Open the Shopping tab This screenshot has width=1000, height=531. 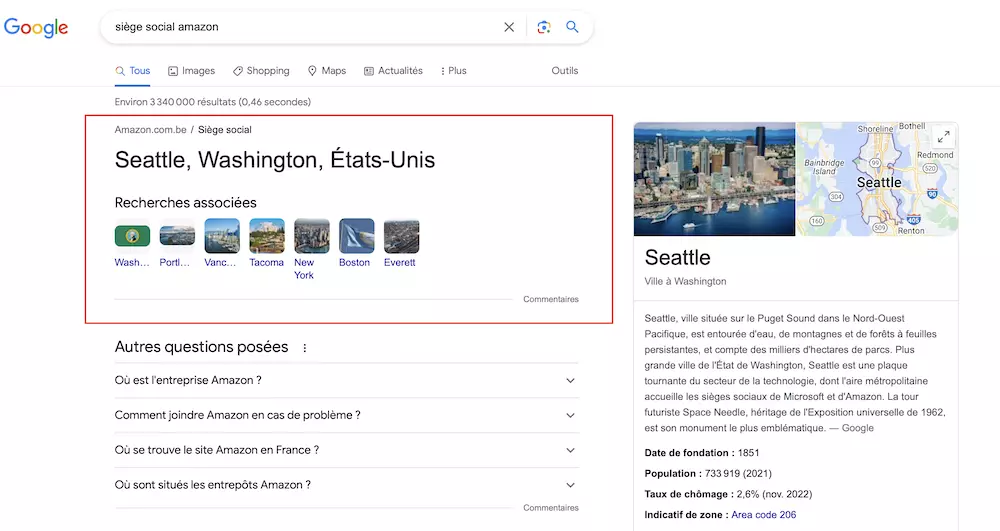(x=261, y=71)
